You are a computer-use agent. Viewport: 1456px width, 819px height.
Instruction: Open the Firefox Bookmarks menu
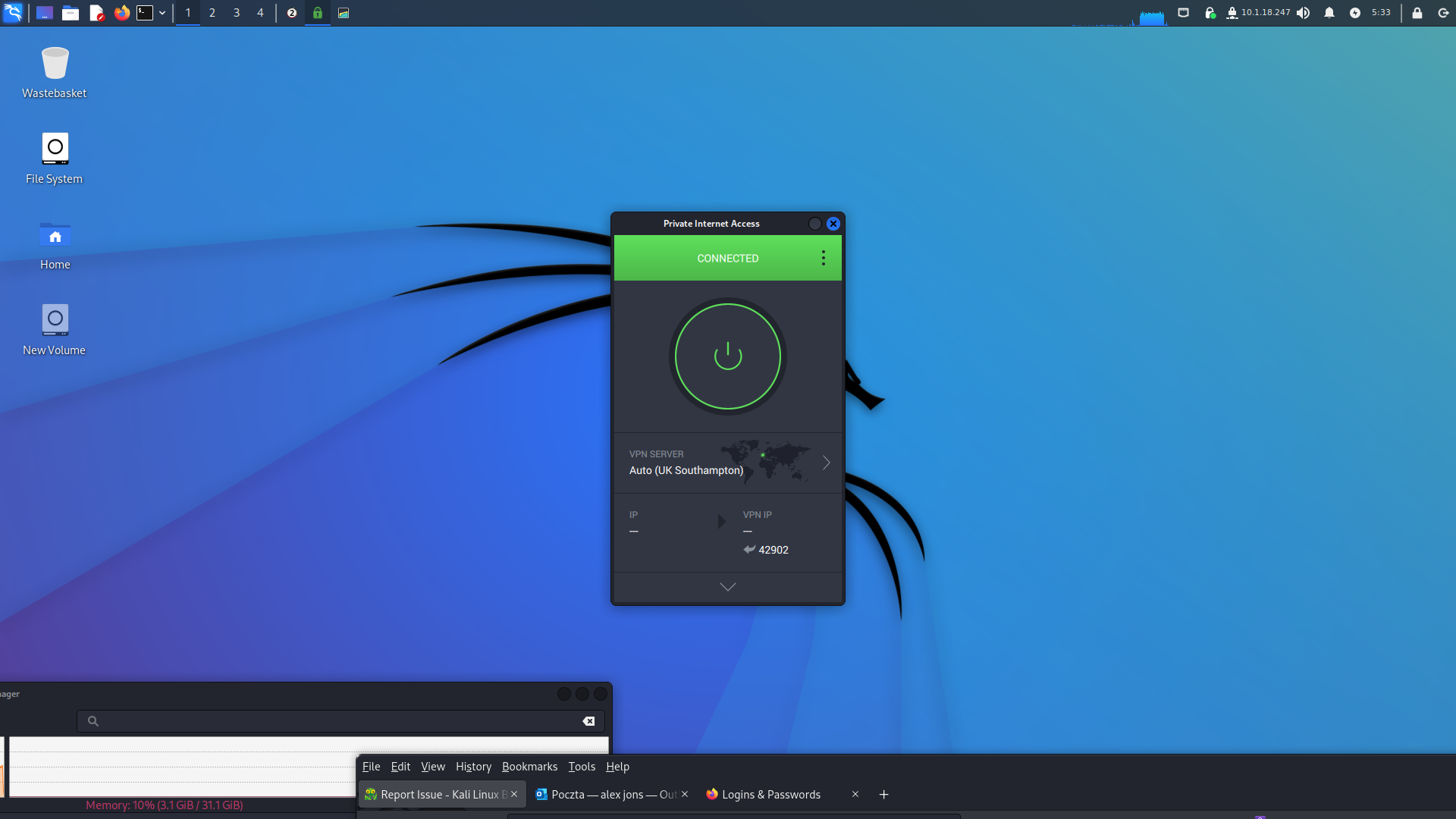(x=529, y=767)
